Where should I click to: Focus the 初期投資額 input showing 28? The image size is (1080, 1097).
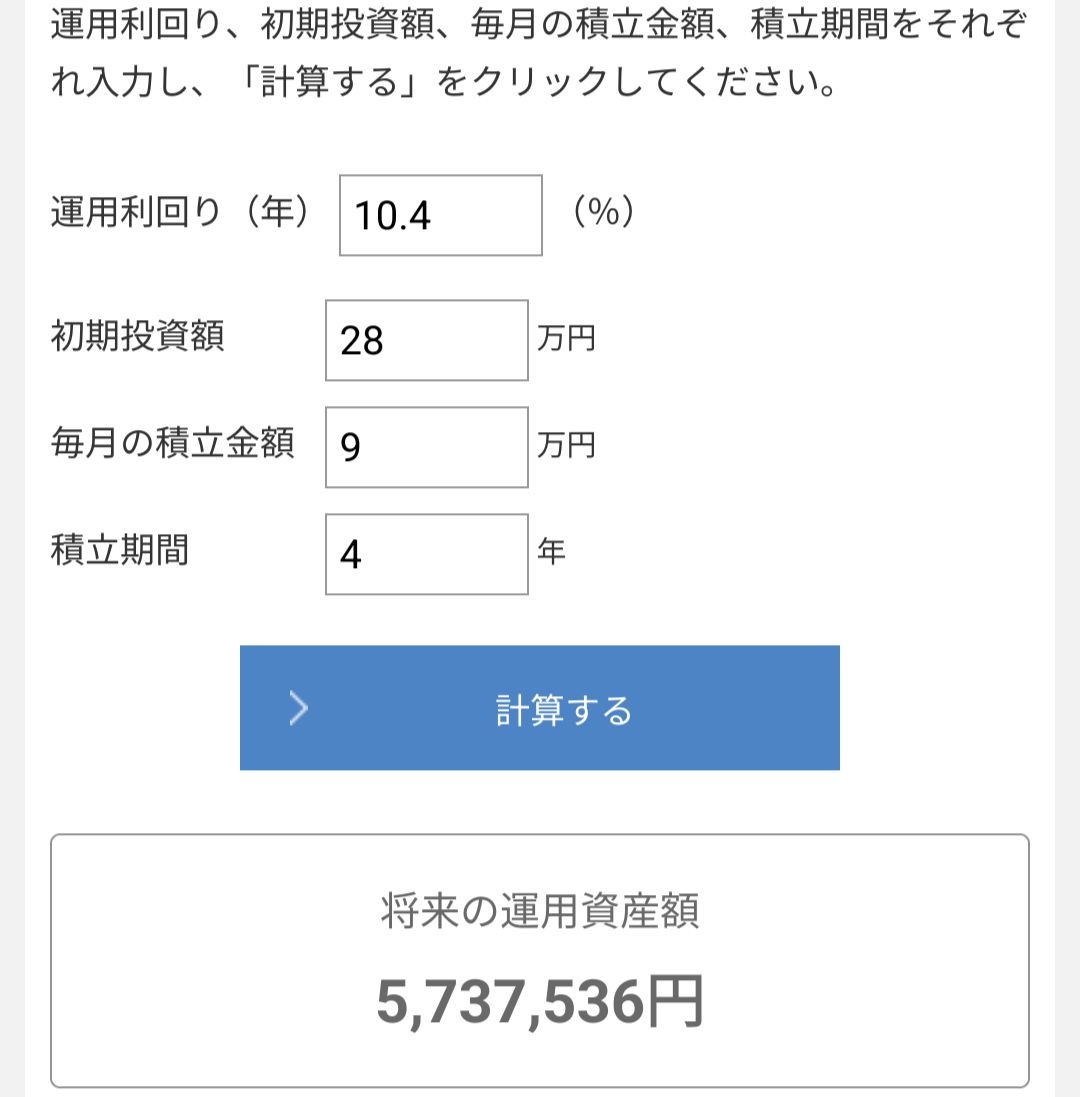(427, 341)
